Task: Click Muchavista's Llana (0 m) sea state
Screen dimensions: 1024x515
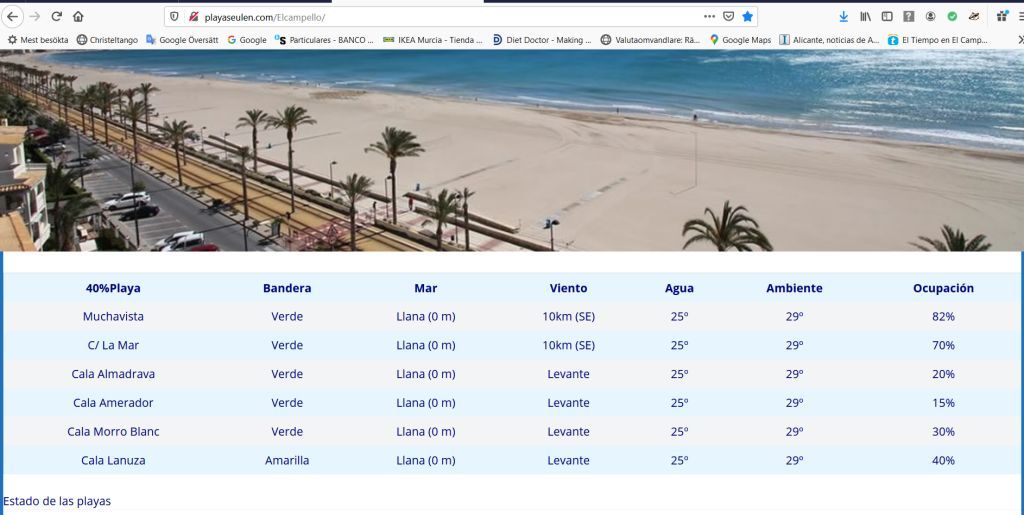Action: point(426,317)
